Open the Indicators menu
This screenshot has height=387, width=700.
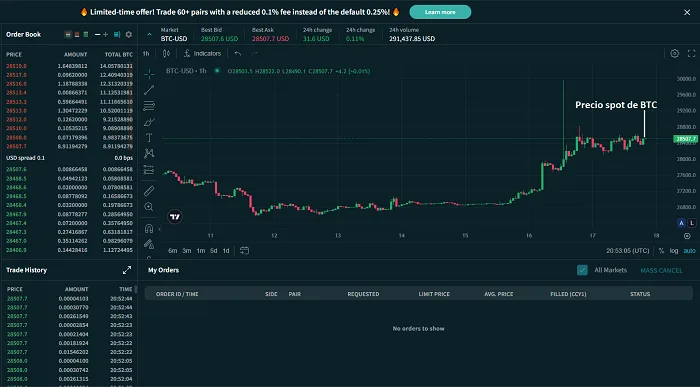(202, 54)
